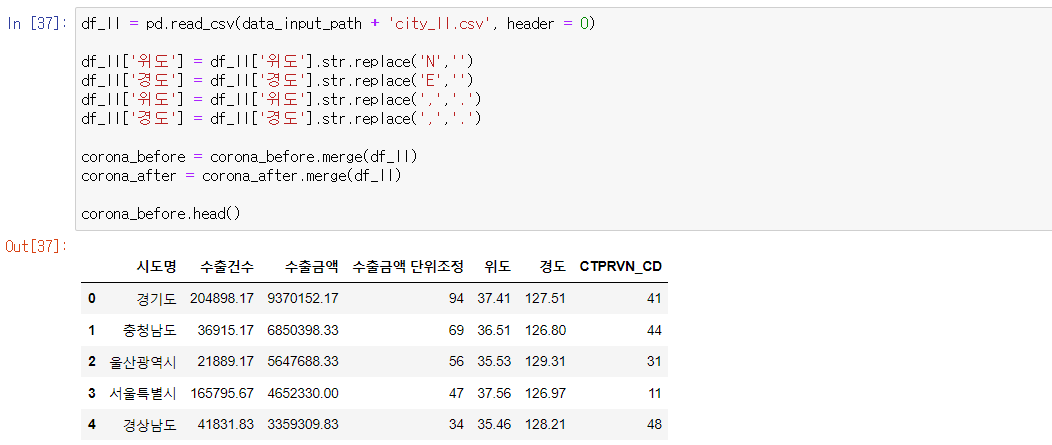Click the 울산광역시 cell
The width and height of the screenshot is (1052, 445).
[143, 362]
